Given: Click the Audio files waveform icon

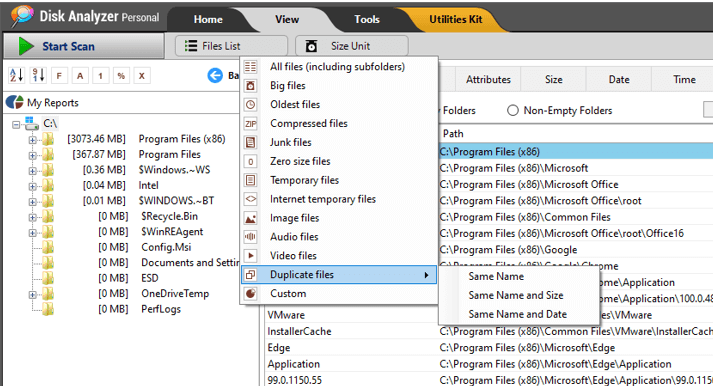Looking at the screenshot, I should click(251, 237).
